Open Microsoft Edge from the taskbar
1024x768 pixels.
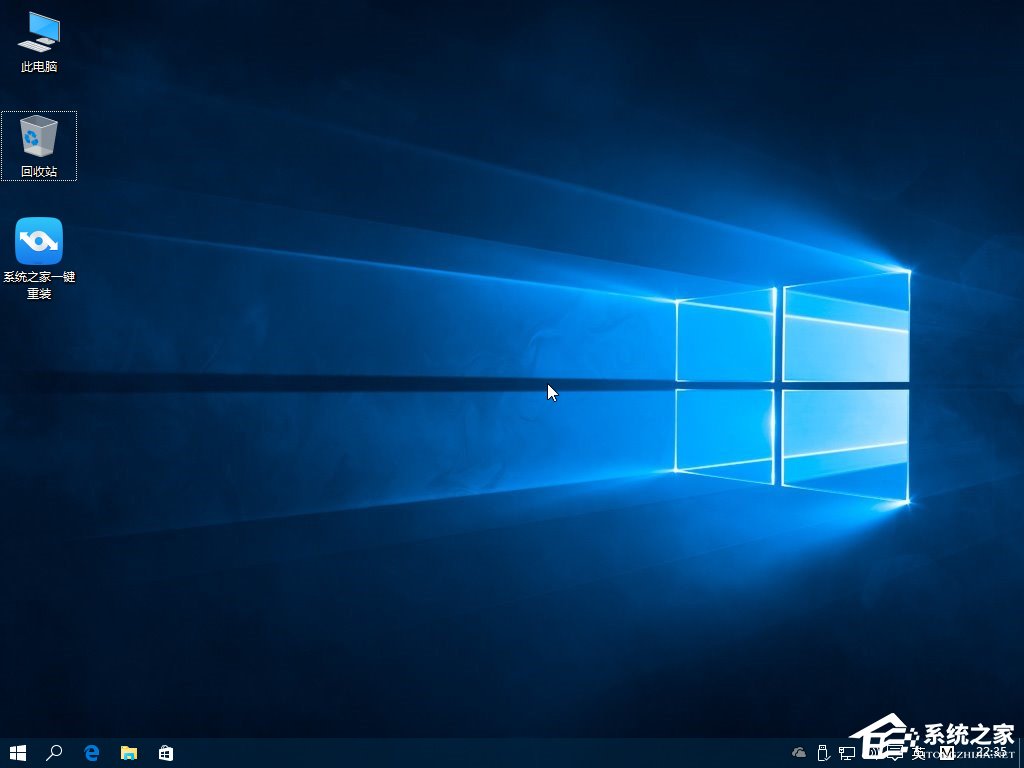point(91,753)
